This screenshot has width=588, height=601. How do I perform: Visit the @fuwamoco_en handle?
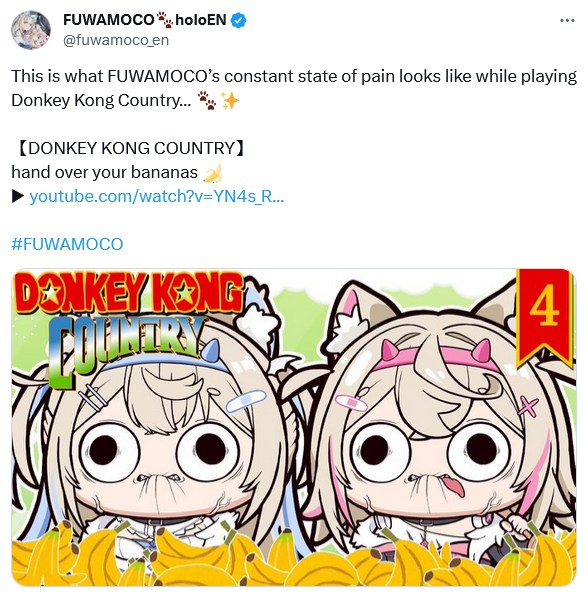pos(116,40)
